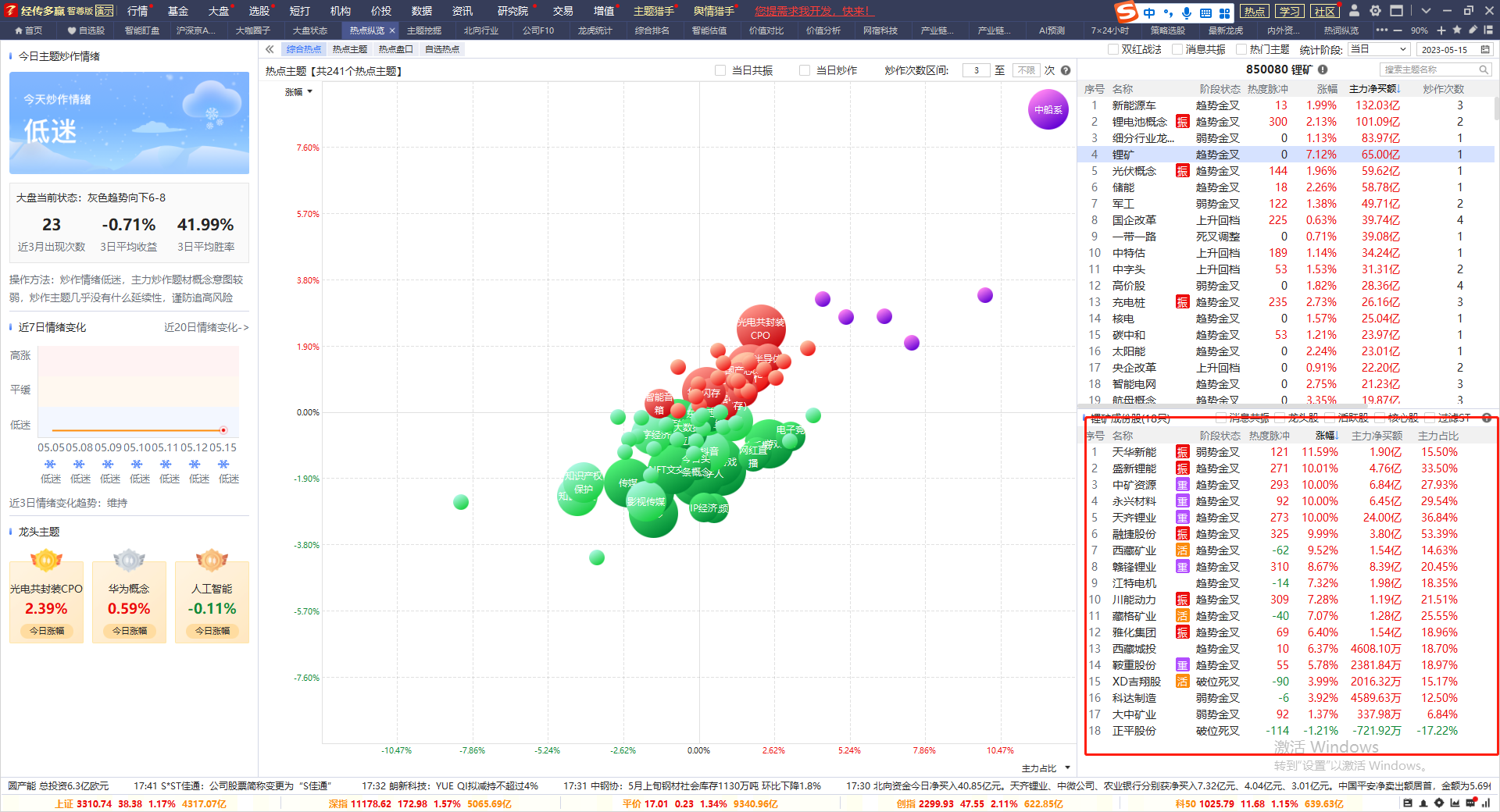Open the 涨幅 Y-axis dropdown

(299, 92)
